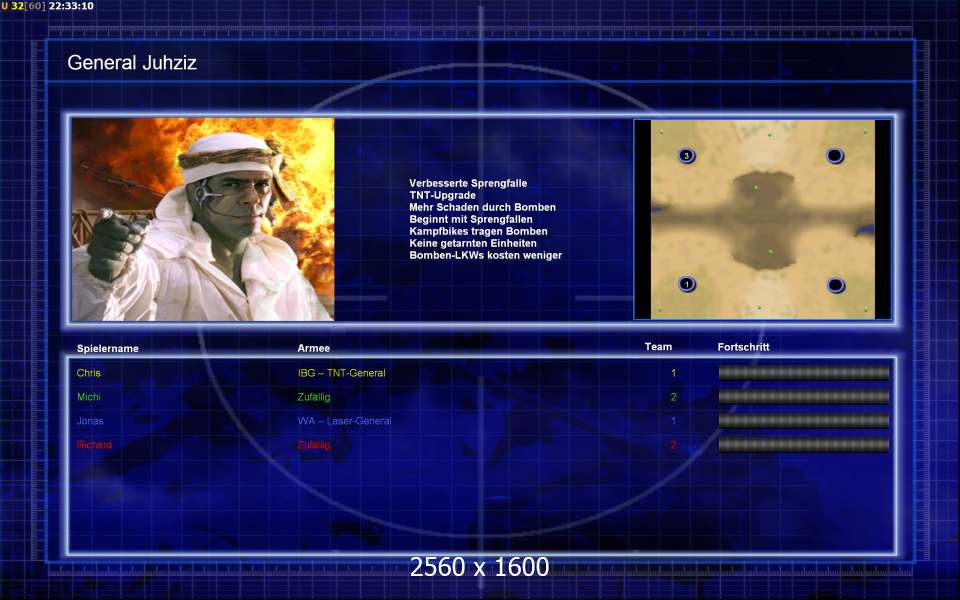
Task: Select player name Jonas
Action: (x=90, y=421)
